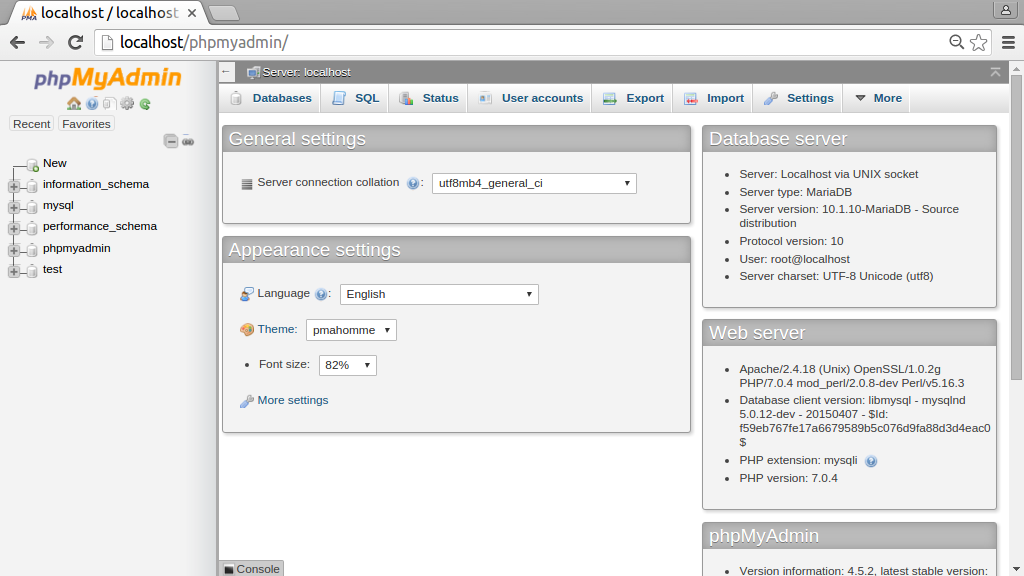The height and width of the screenshot is (576, 1024).
Task: Click the new tab button in Chrome
Action: tap(223, 12)
